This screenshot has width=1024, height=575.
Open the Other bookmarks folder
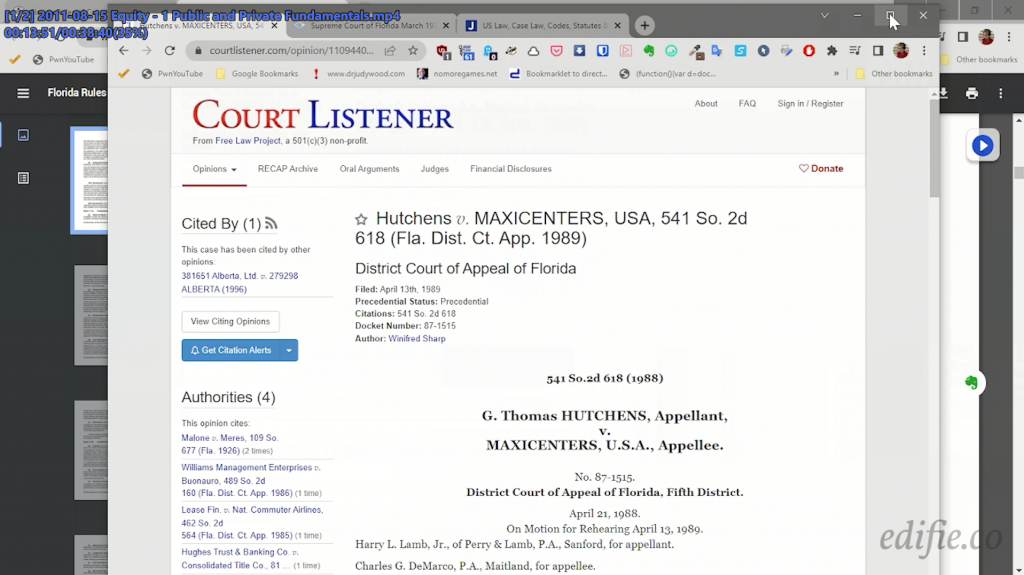click(894, 74)
